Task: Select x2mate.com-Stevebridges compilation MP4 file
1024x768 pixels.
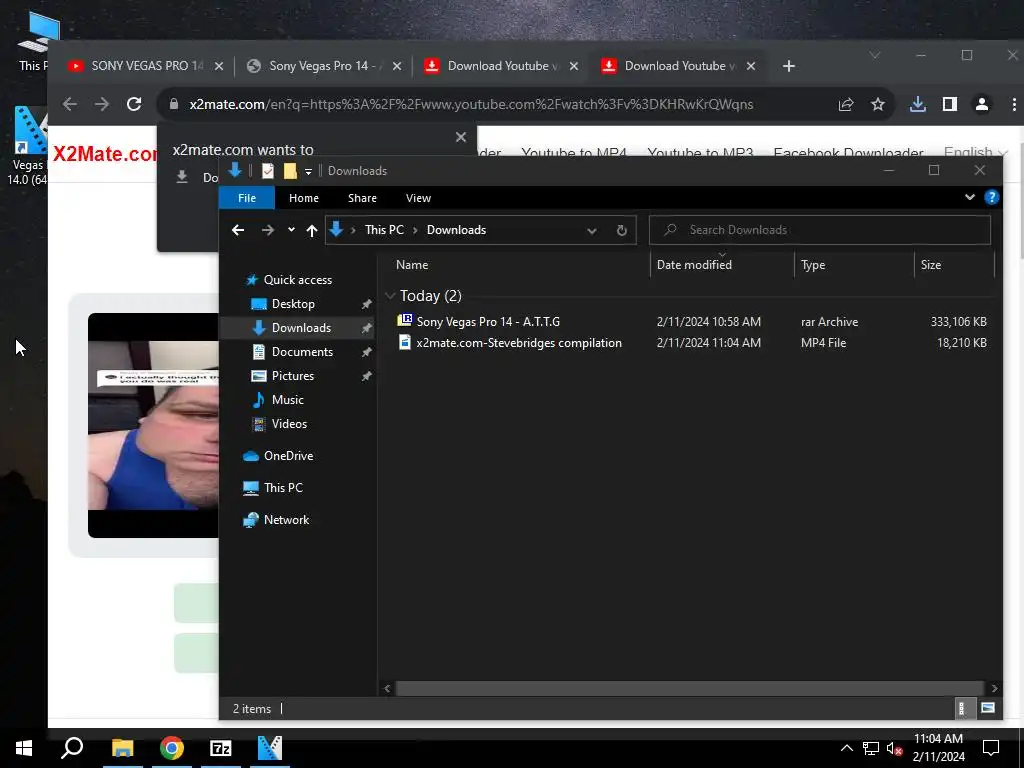Action: (x=519, y=343)
